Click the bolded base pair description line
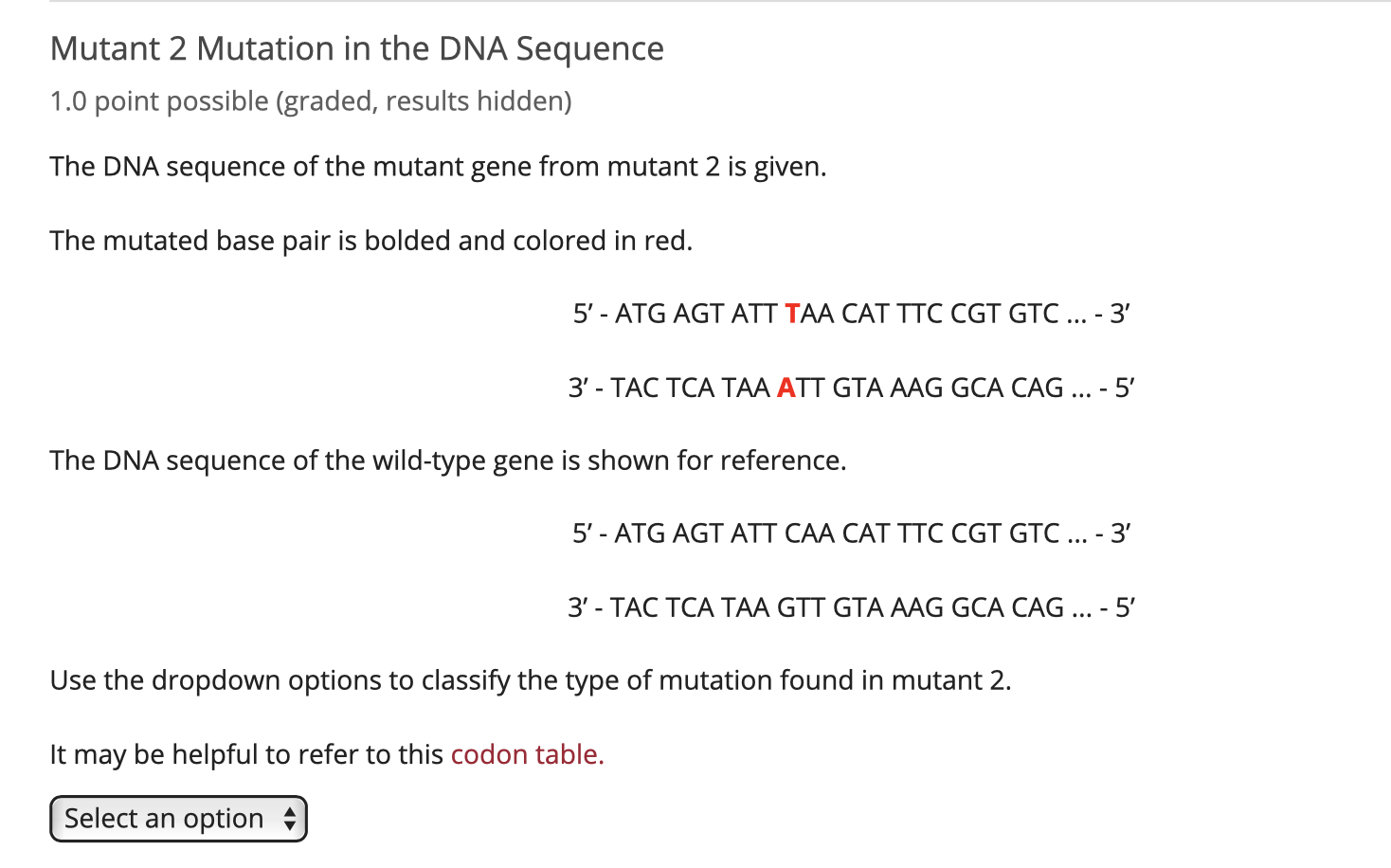Image resolution: width=1391 pixels, height=868 pixels. pyautogui.click(x=371, y=240)
